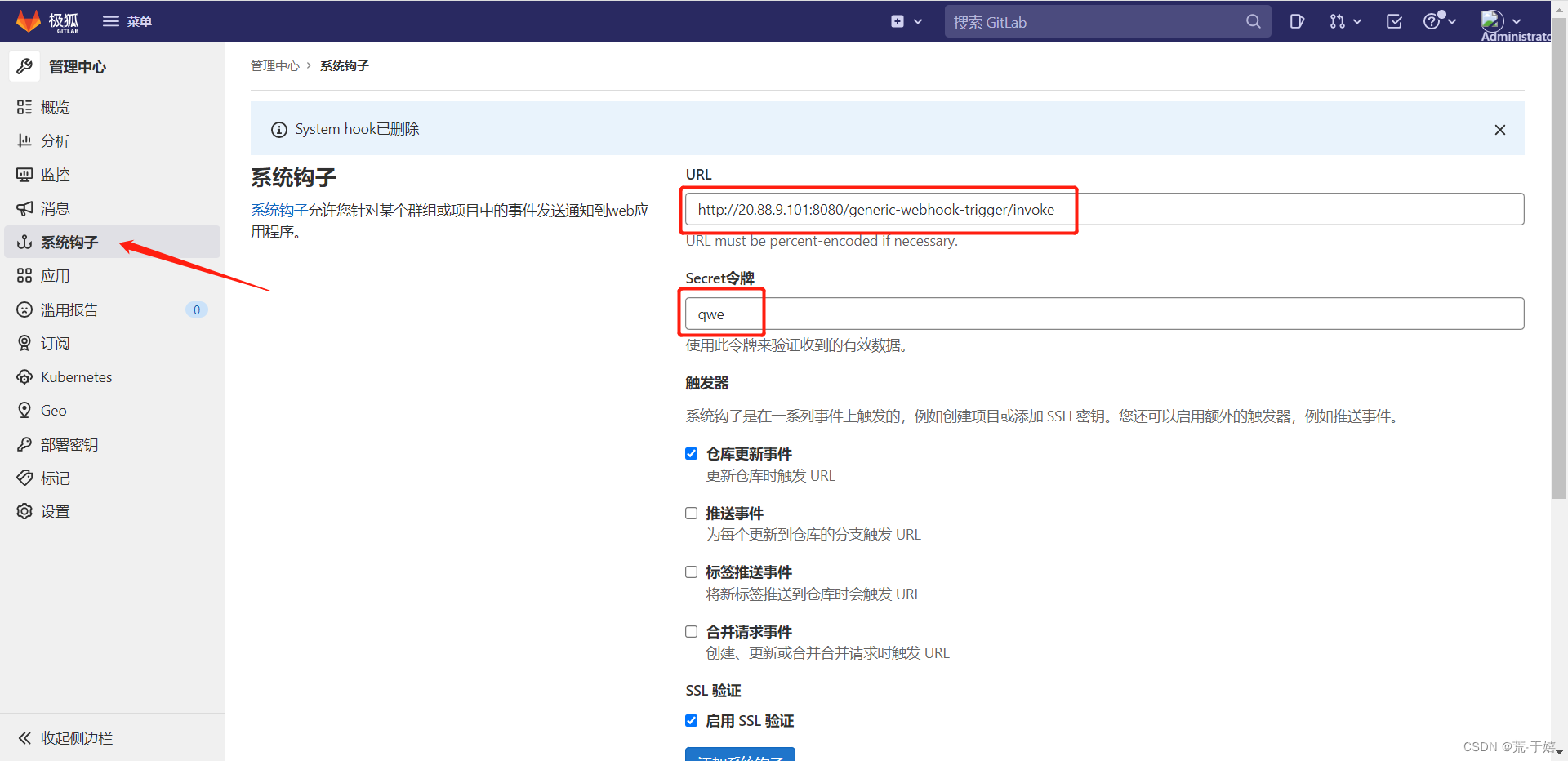The width and height of the screenshot is (1568, 761).
Task: Click into the URL input field
Action: [1104, 209]
